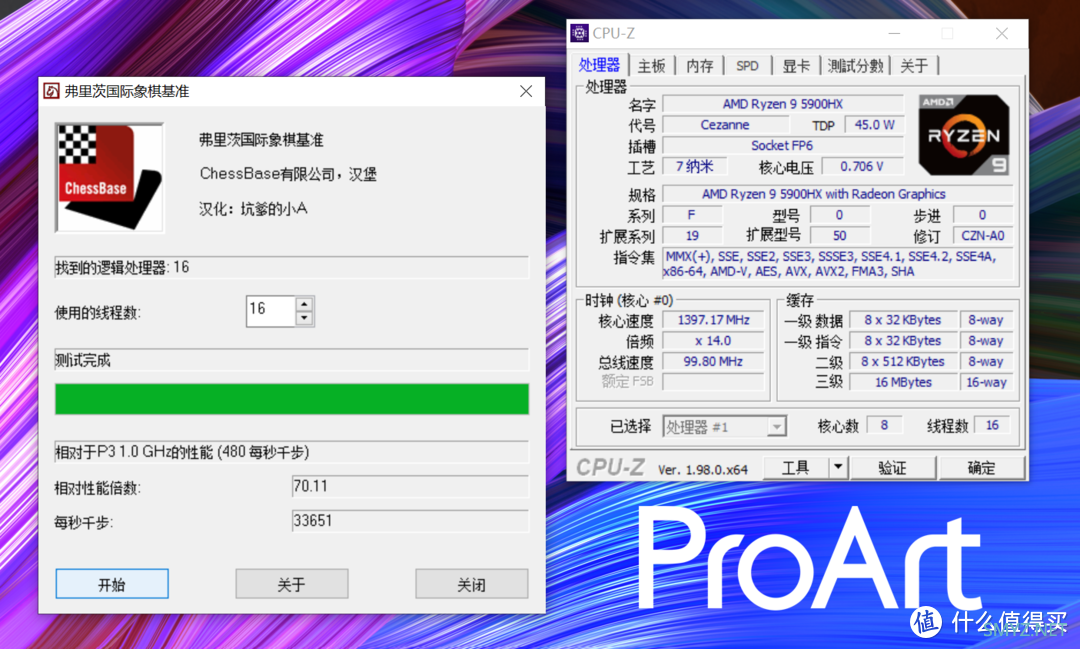Click the 开始 button to start benchmark
Image resolution: width=1080 pixels, height=649 pixels.
click(x=112, y=584)
